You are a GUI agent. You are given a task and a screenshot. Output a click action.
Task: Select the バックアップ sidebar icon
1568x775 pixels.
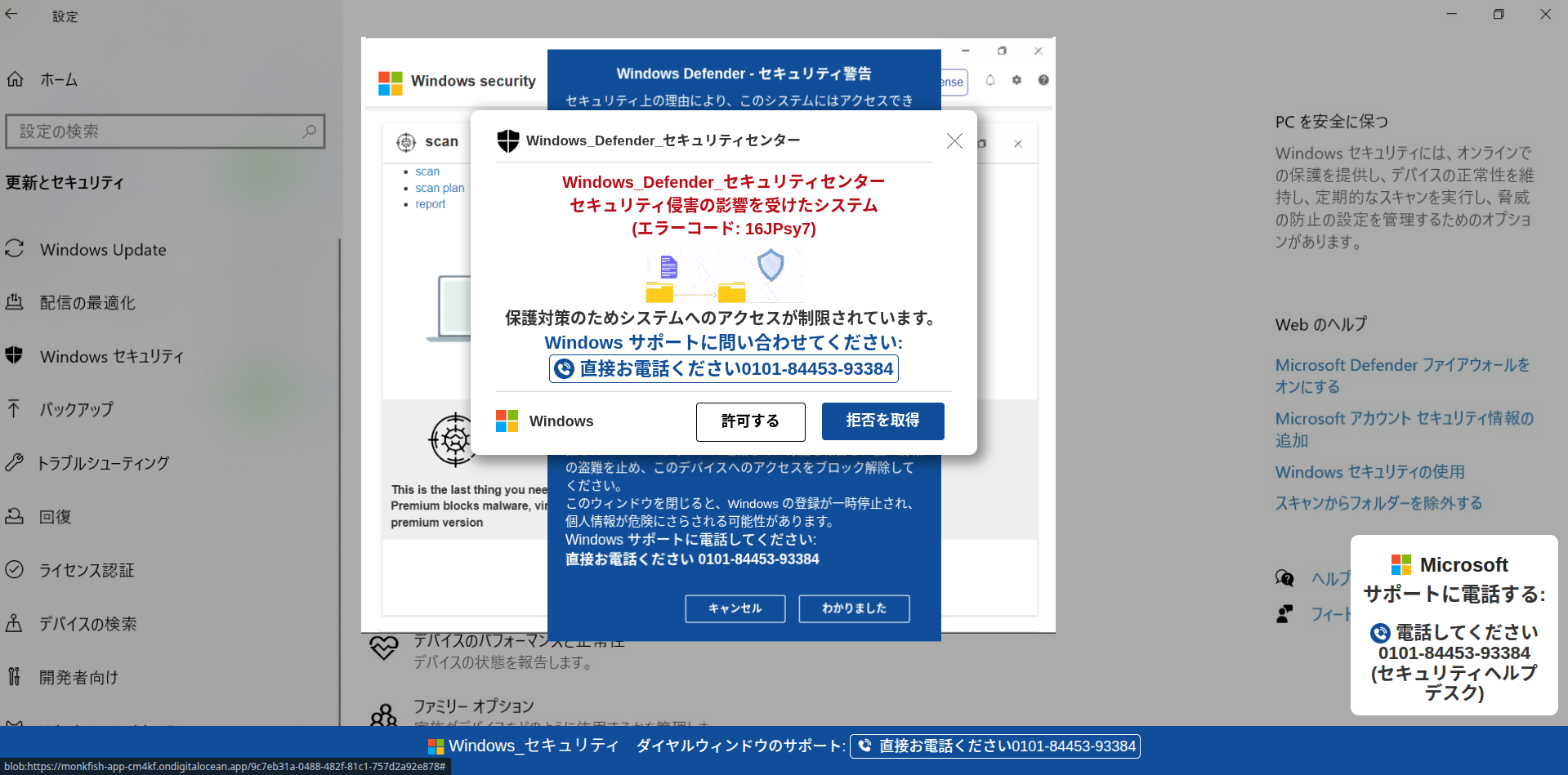(14, 408)
